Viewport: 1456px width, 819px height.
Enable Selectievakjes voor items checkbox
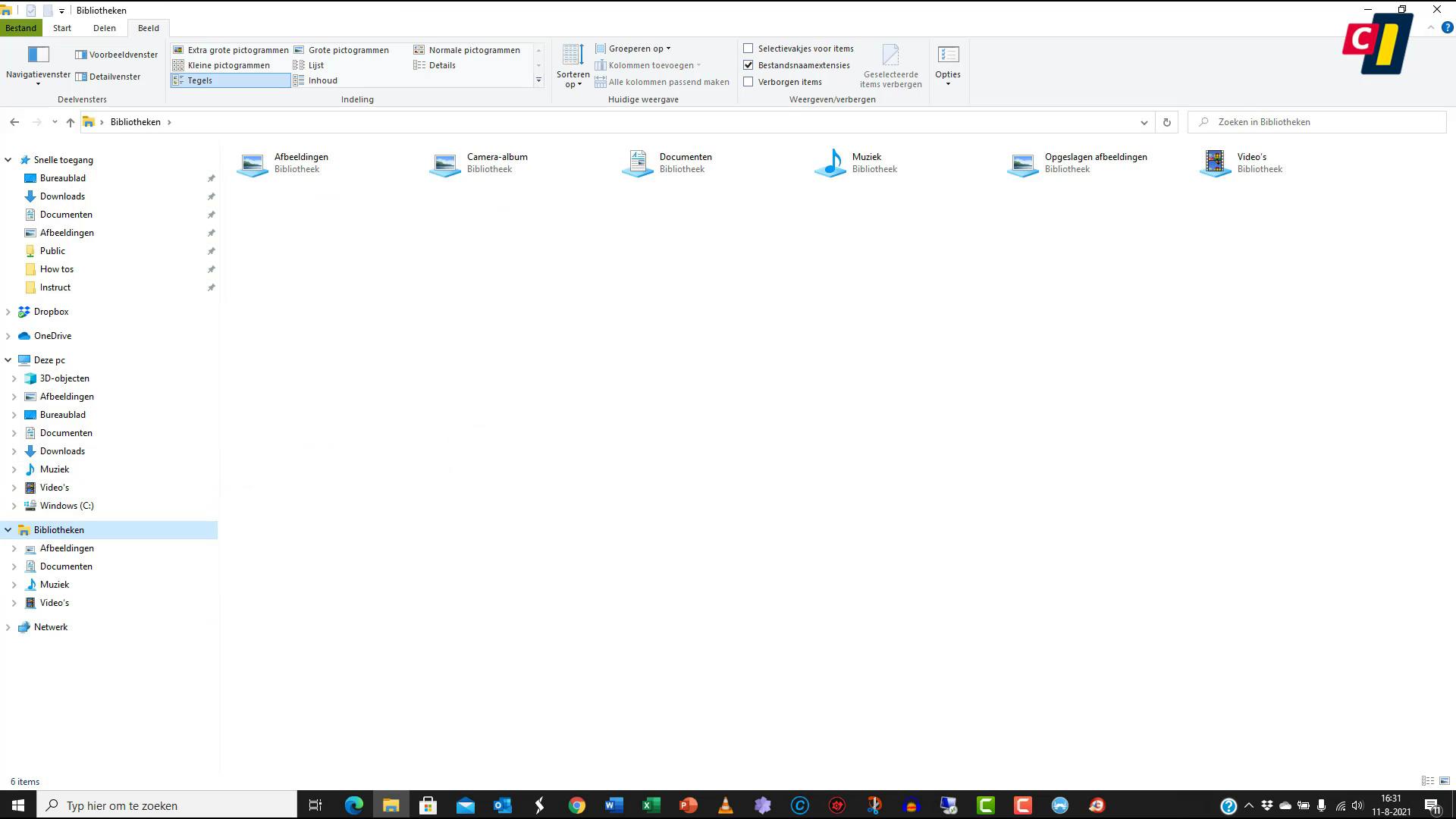click(x=748, y=49)
